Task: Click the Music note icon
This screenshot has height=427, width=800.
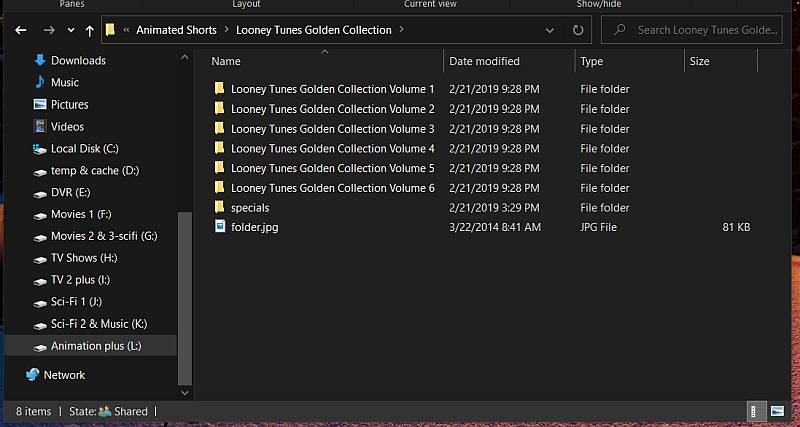Action: [40, 82]
